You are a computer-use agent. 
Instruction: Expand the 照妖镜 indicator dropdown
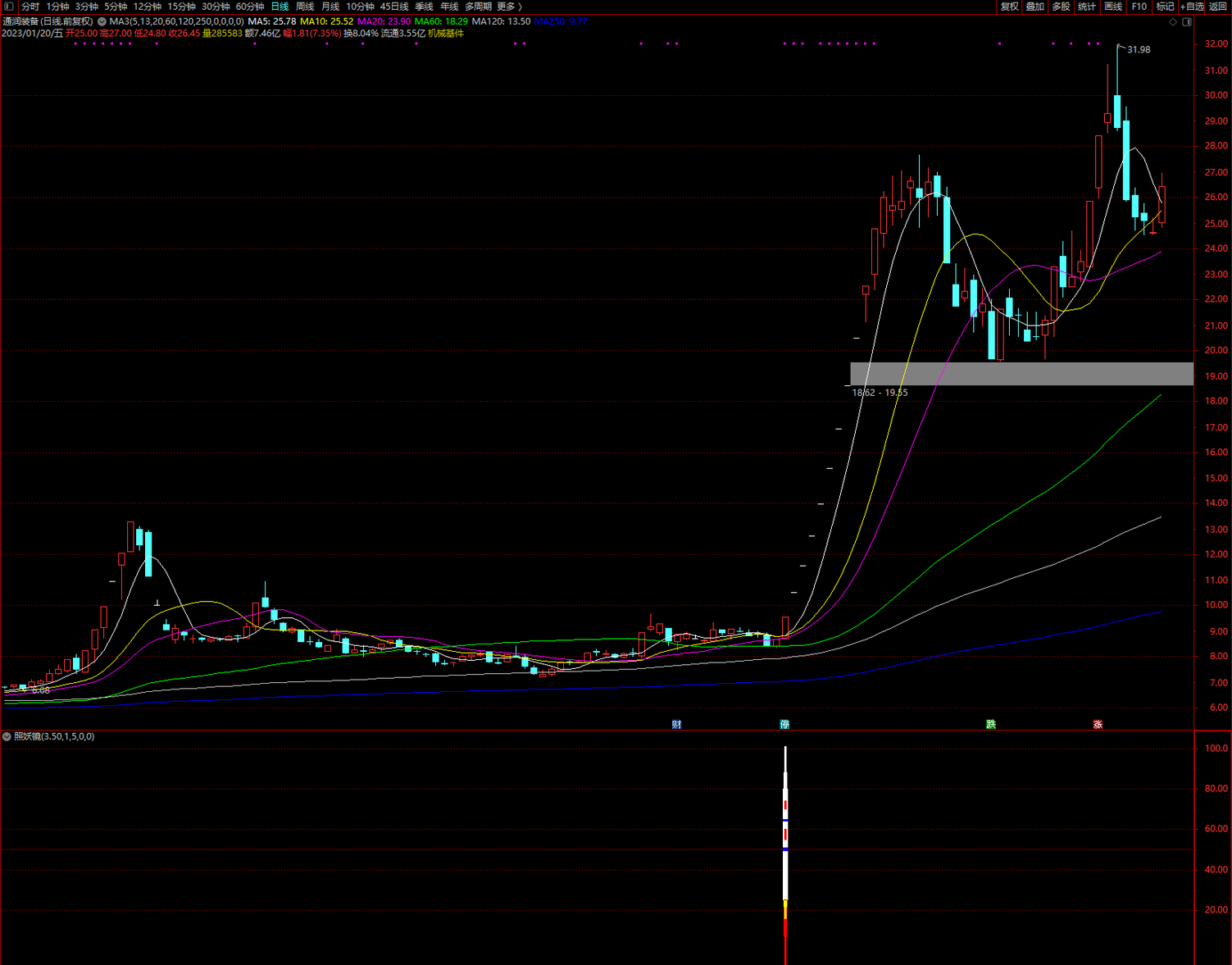(x=7, y=736)
